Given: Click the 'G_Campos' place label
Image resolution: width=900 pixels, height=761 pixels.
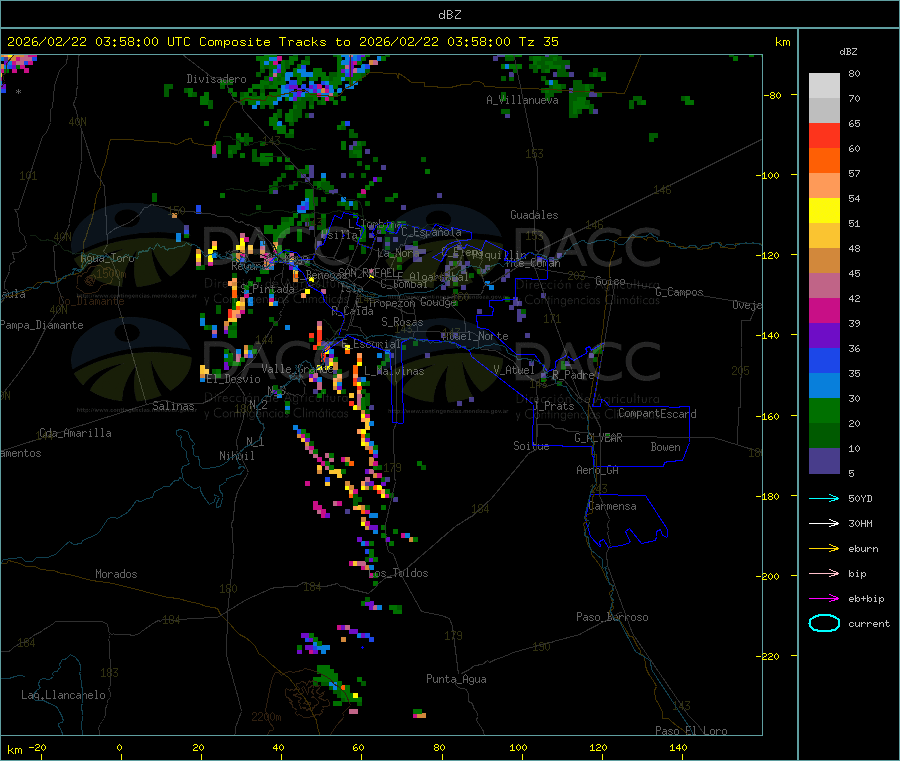Looking at the screenshot, I should [x=680, y=292].
